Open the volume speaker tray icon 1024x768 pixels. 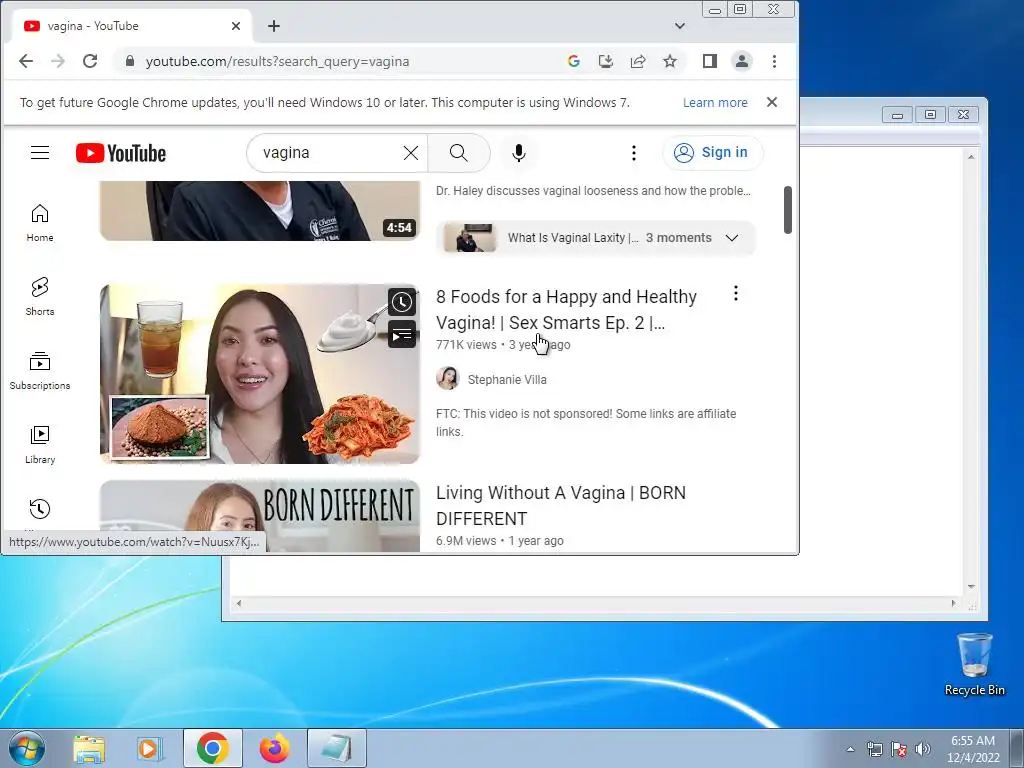tap(923, 749)
